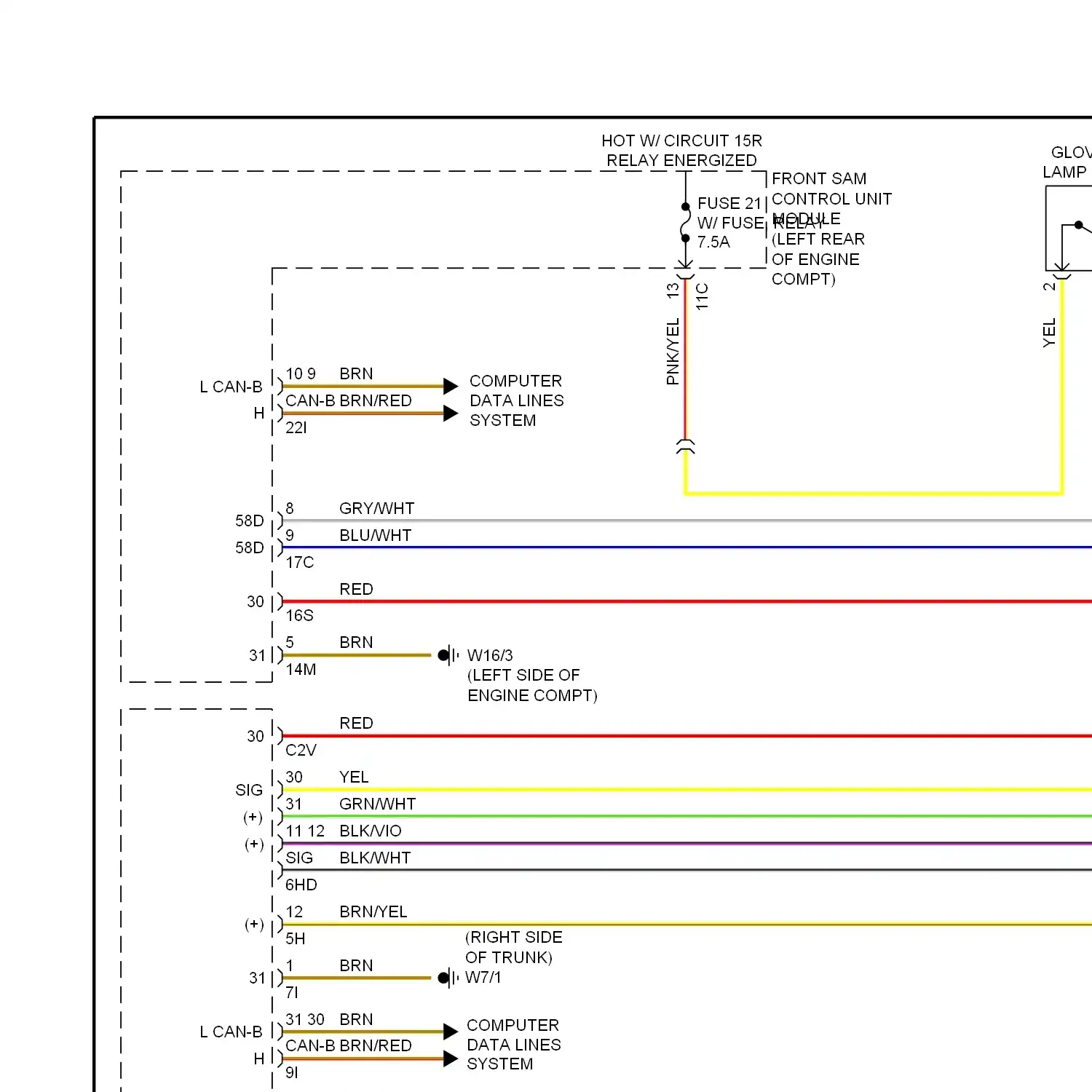
Task: Click the ground symbol next to W16/3
Action: (x=448, y=655)
